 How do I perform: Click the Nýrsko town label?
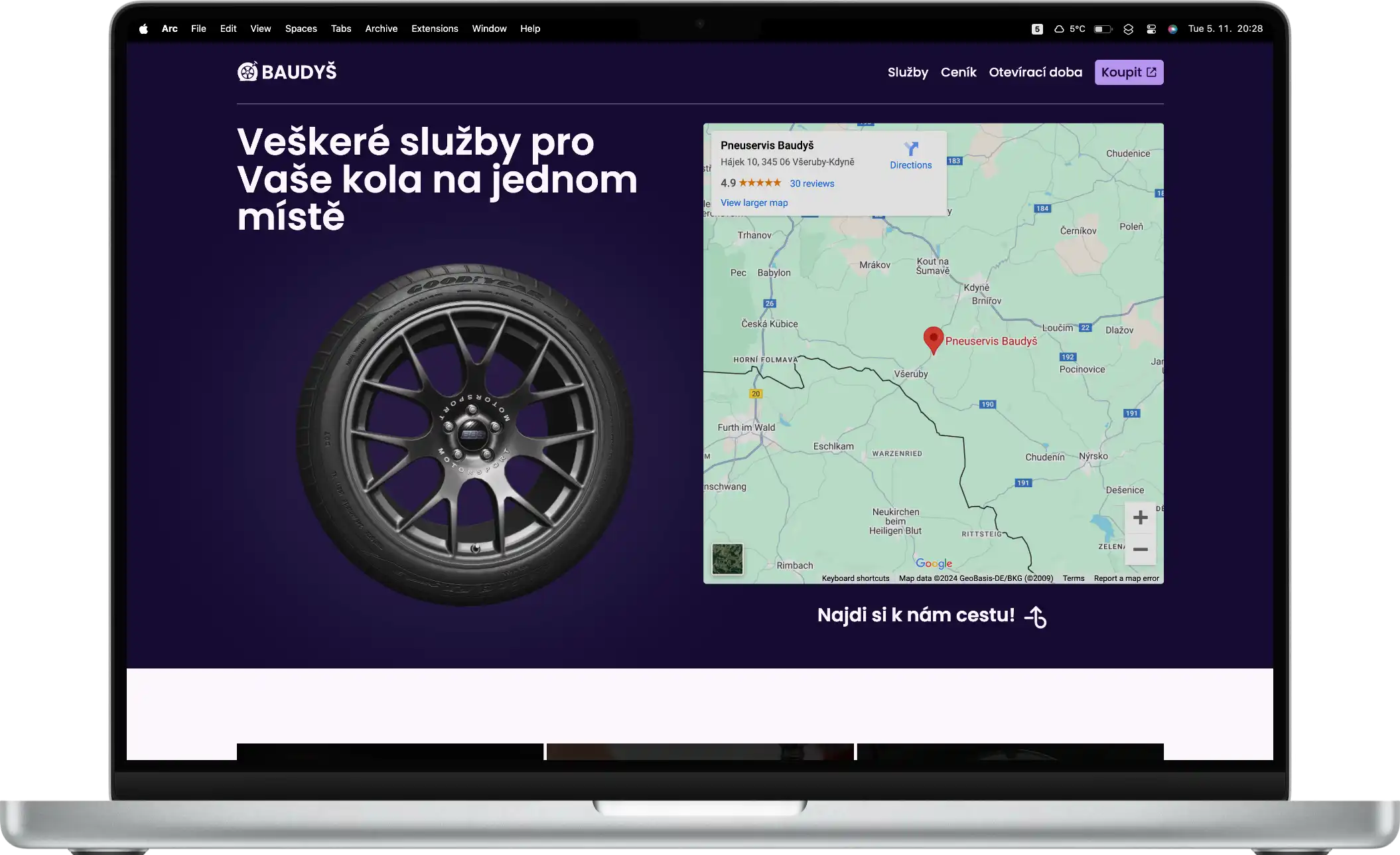[x=1093, y=456]
